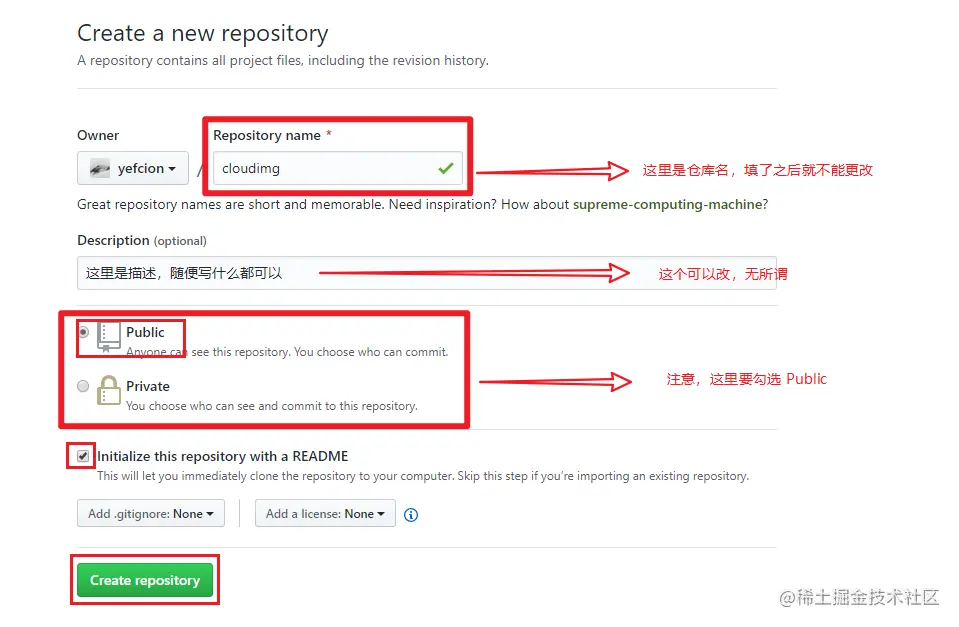Click the Private repository lock icon
This screenshot has width=959, height=627.
tap(108, 390)
